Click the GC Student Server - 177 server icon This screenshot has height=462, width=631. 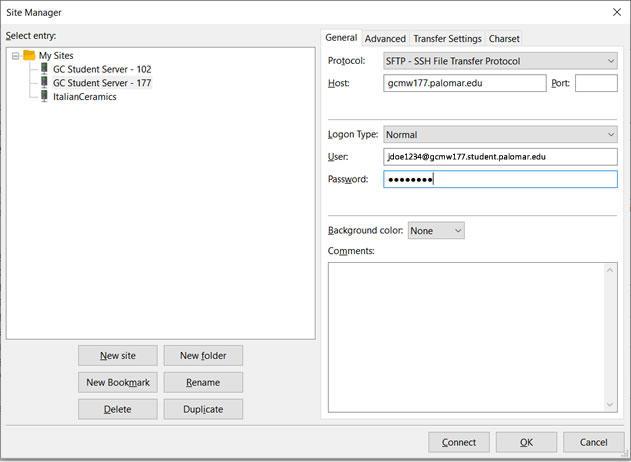click(x=44, y=83)
